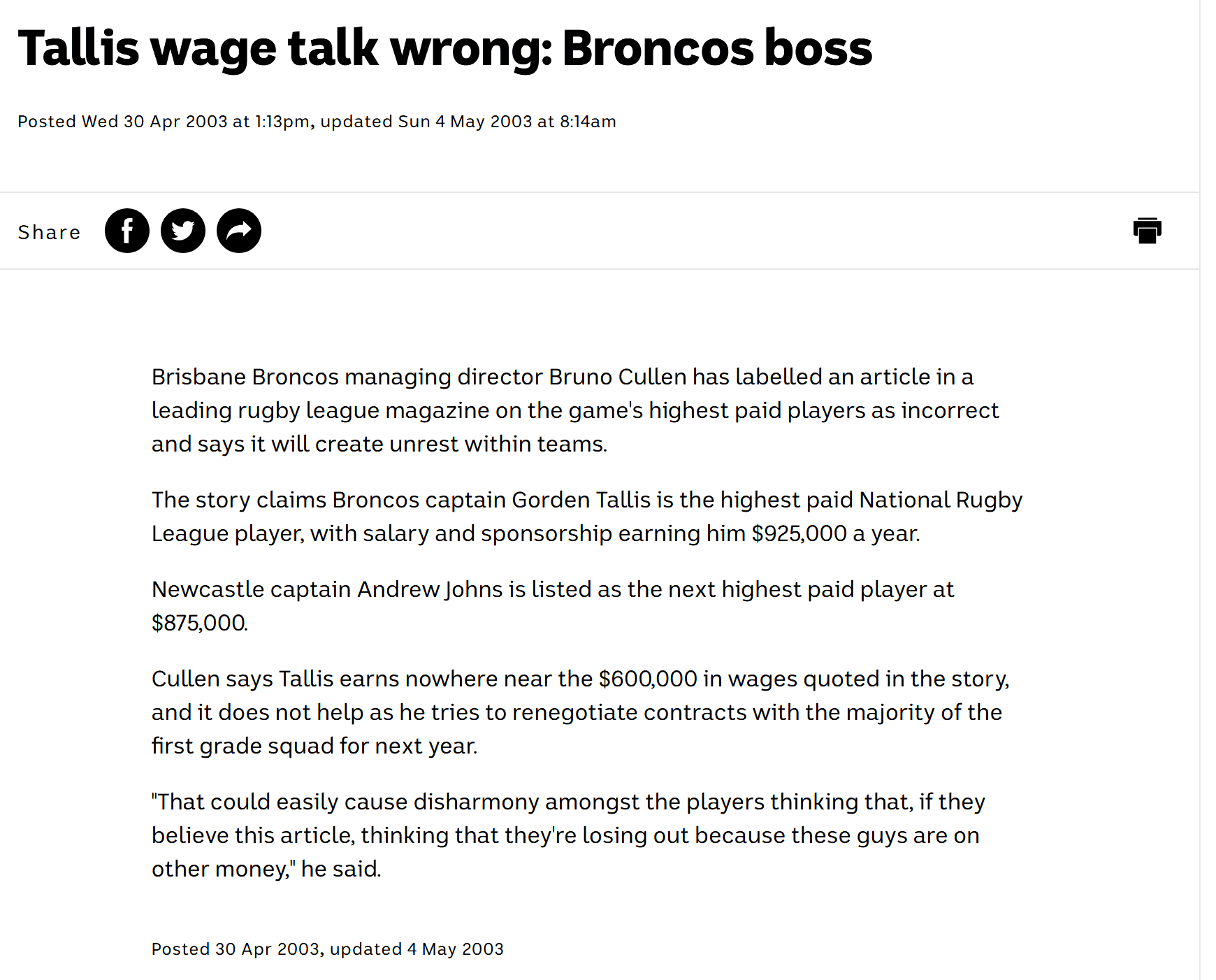The width and height of the screenshot is (1216, 980).
Task: Click the '$875,000' figure
Action: [x=198, y=623]
